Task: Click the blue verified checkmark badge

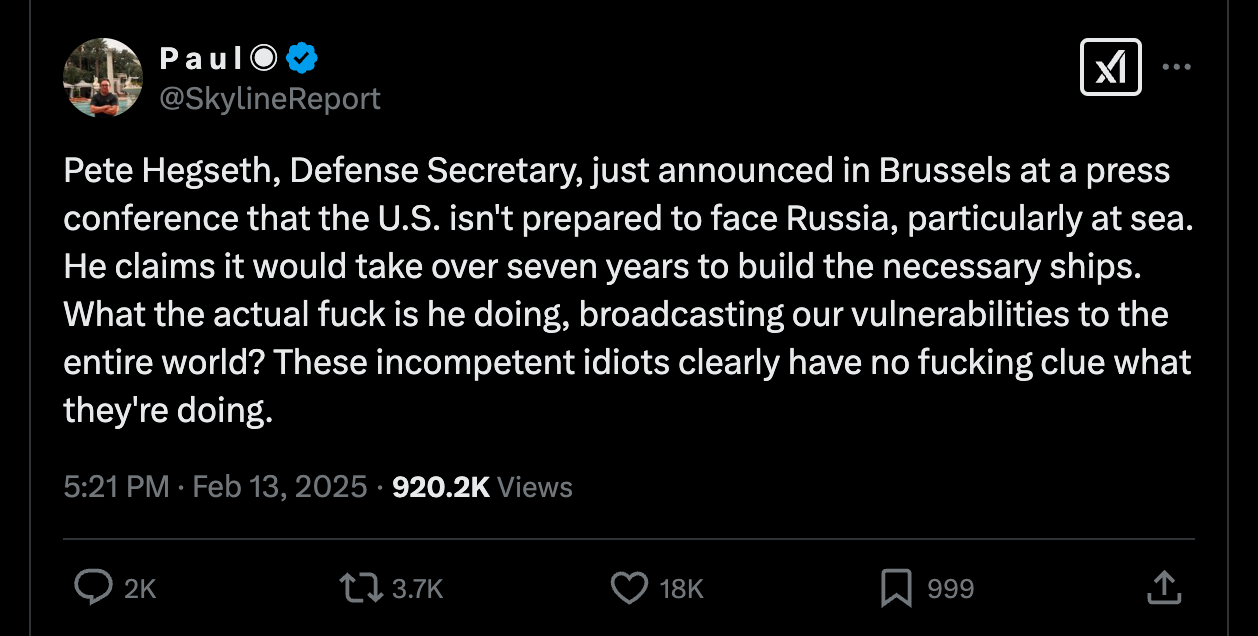Action: (302, 59)
